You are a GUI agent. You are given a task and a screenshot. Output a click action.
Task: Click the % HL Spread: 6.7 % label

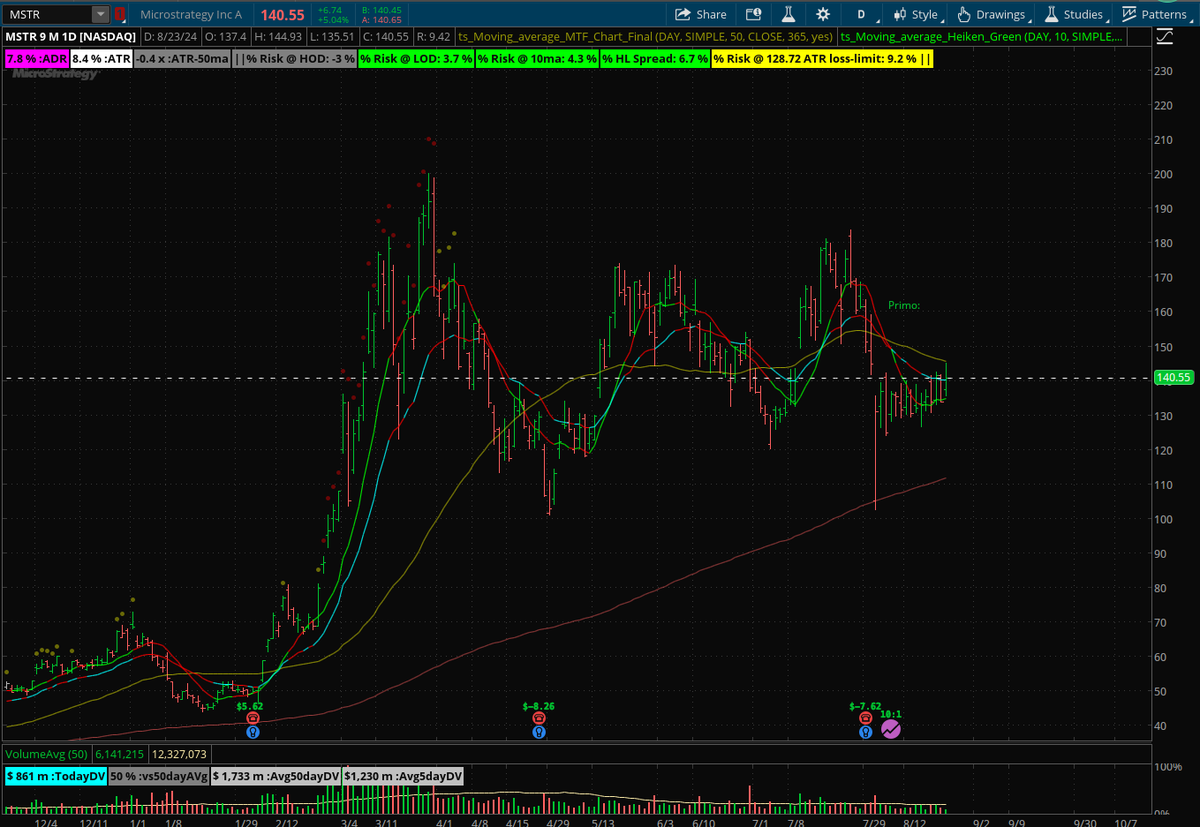655,59
